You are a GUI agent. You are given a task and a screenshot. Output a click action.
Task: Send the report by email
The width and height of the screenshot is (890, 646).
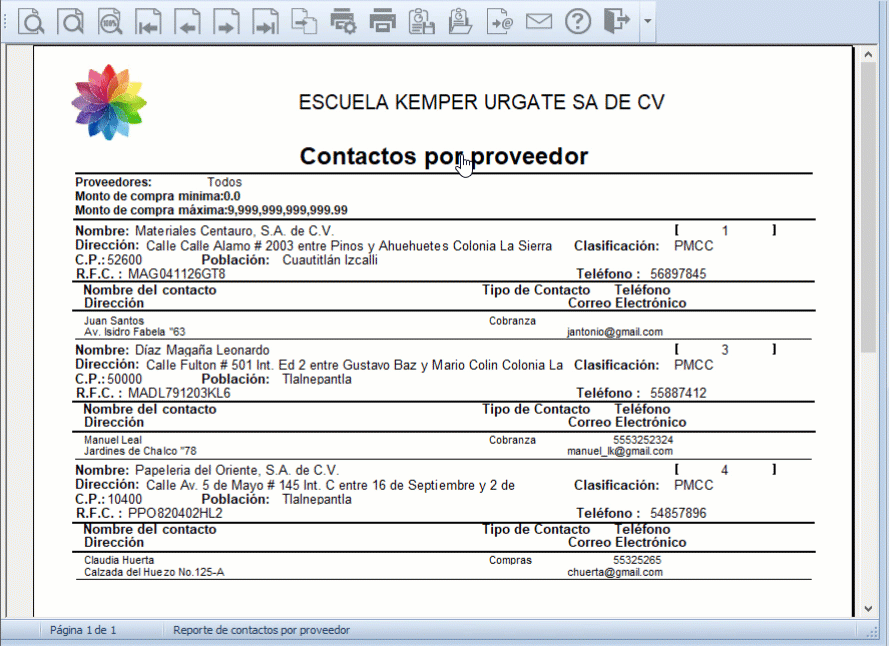point(539,21)
